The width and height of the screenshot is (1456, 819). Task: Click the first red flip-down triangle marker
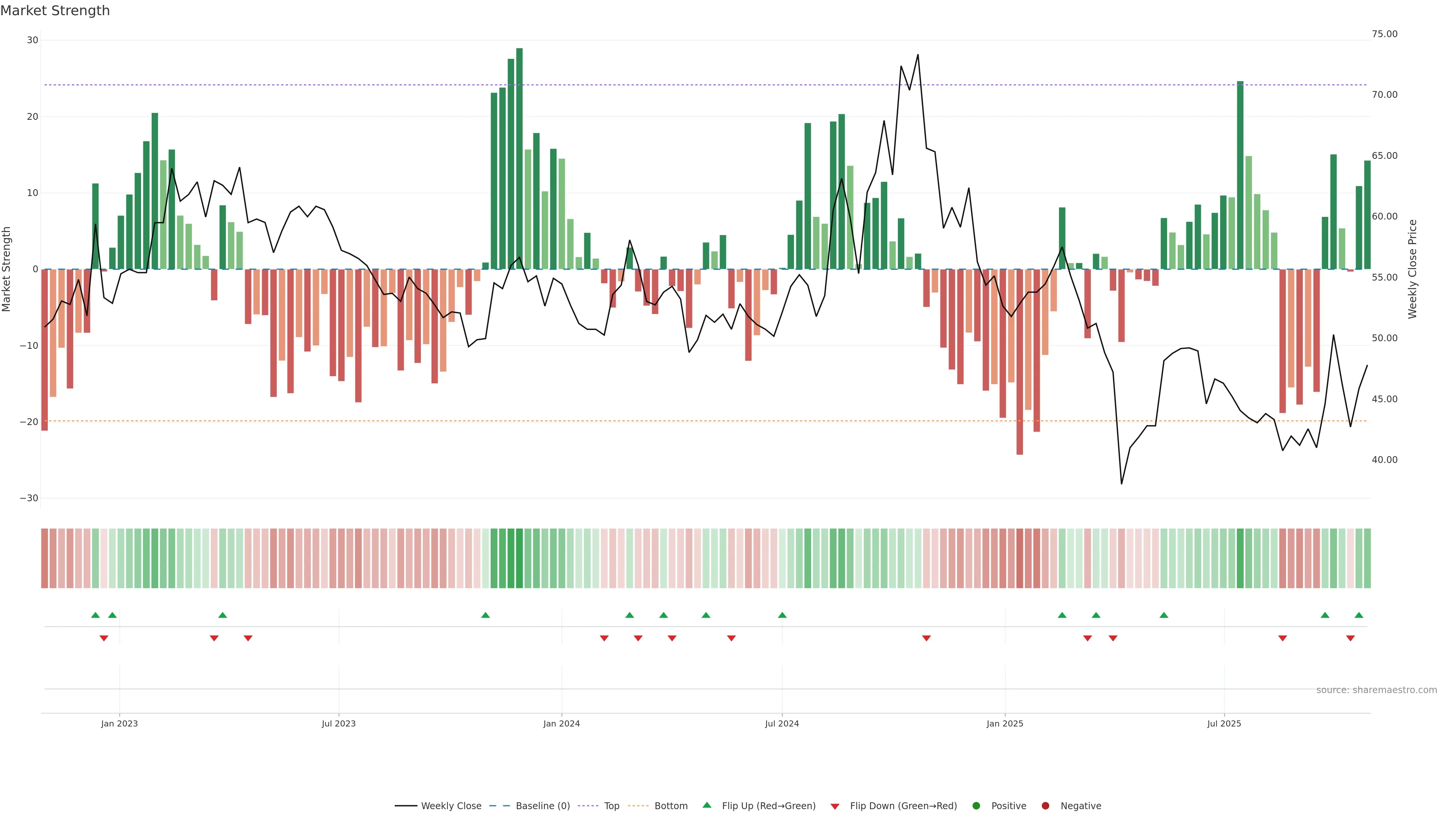tap(104, 638)
